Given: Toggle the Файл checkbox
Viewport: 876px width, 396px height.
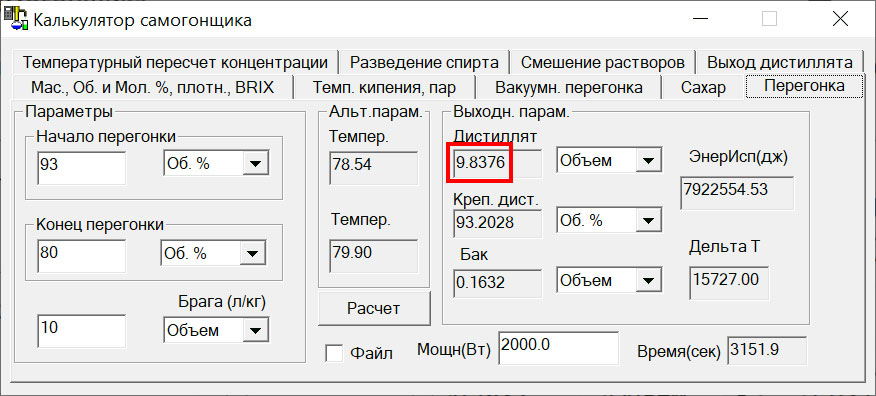Looking at the screenshot, I should (x=334, y=353).
